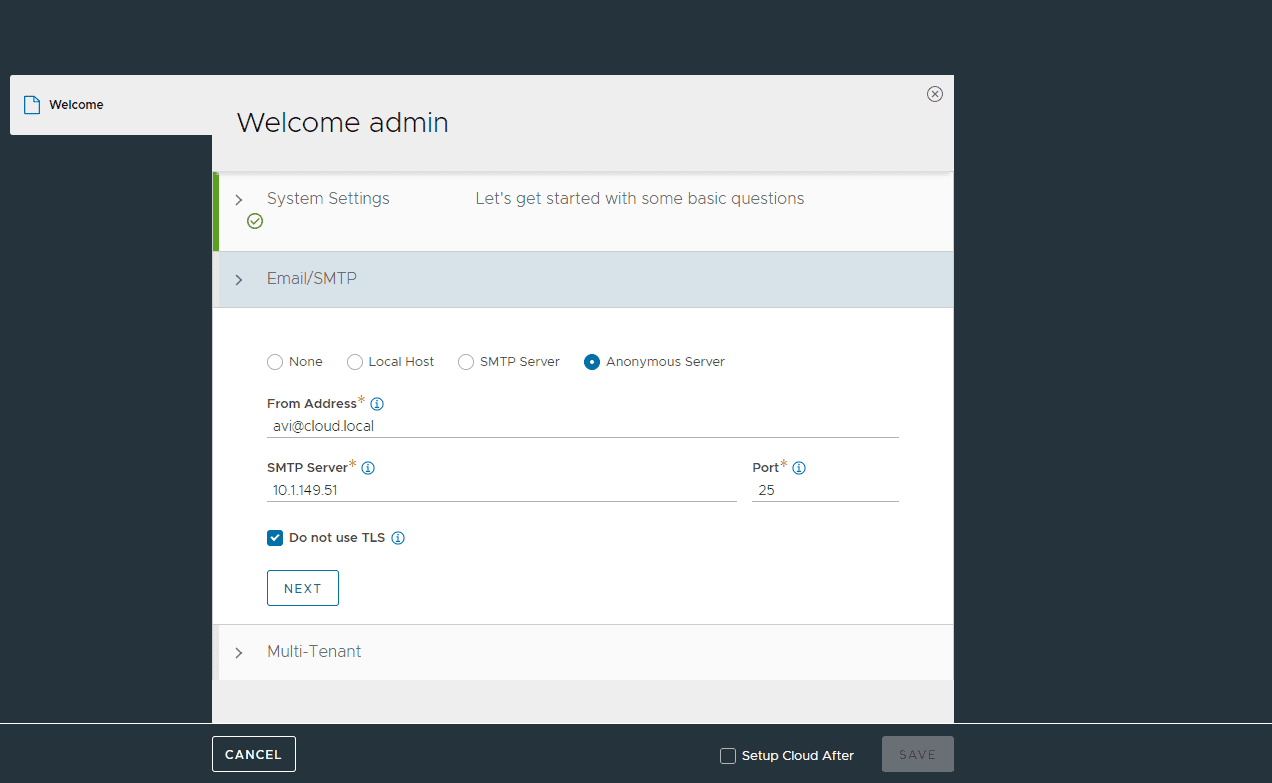The height and width of the screenshot is (783, 1272).
Task: Collapse the Email/SMTP section chevron
Action: click(x=239, y=280)
